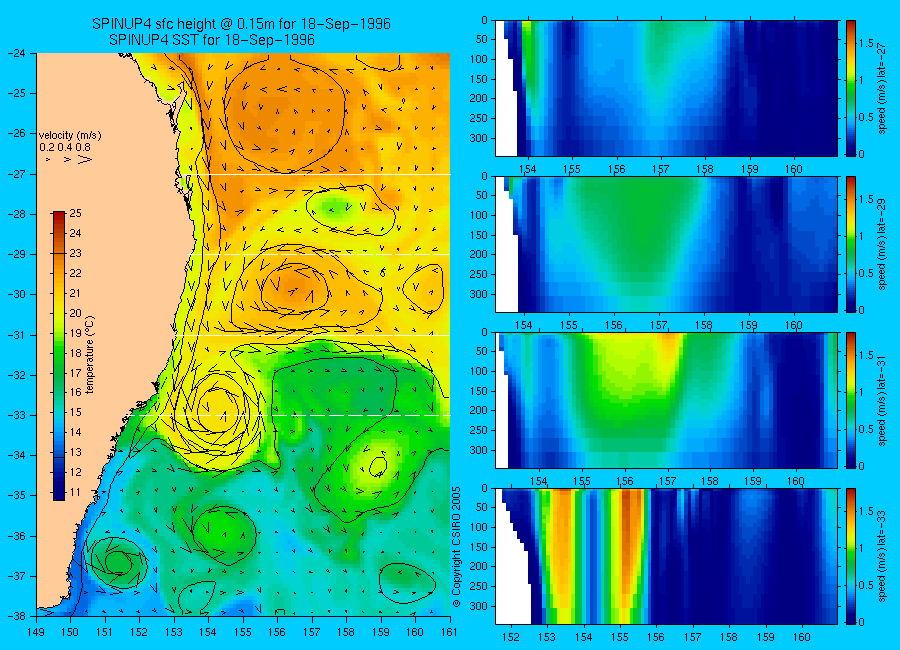
Task: Click the "155" longitude label on map axis
Action: click(243, 632)
